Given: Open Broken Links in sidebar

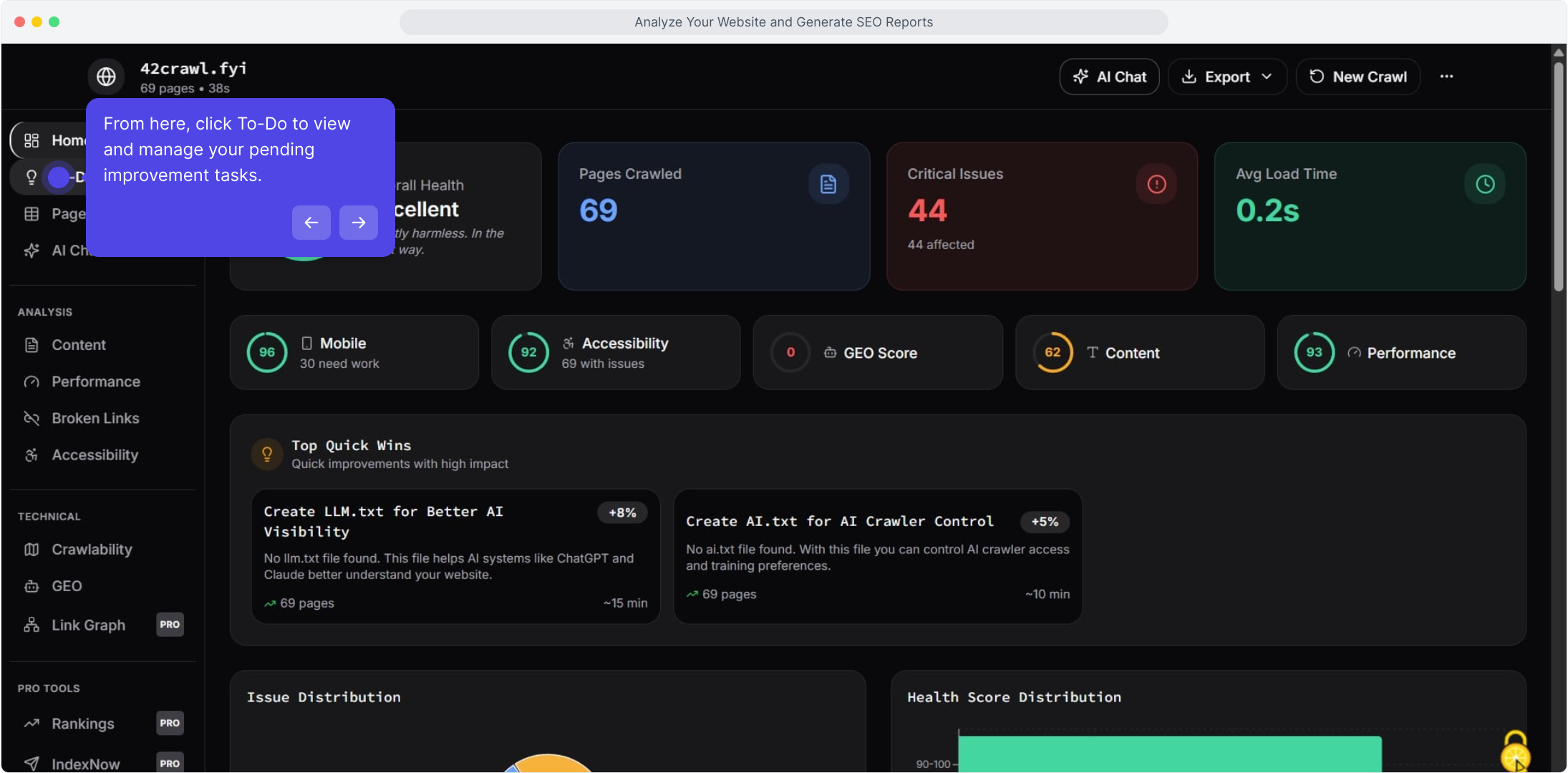Looking at the screenshot, I should click(x=95, y=418).
